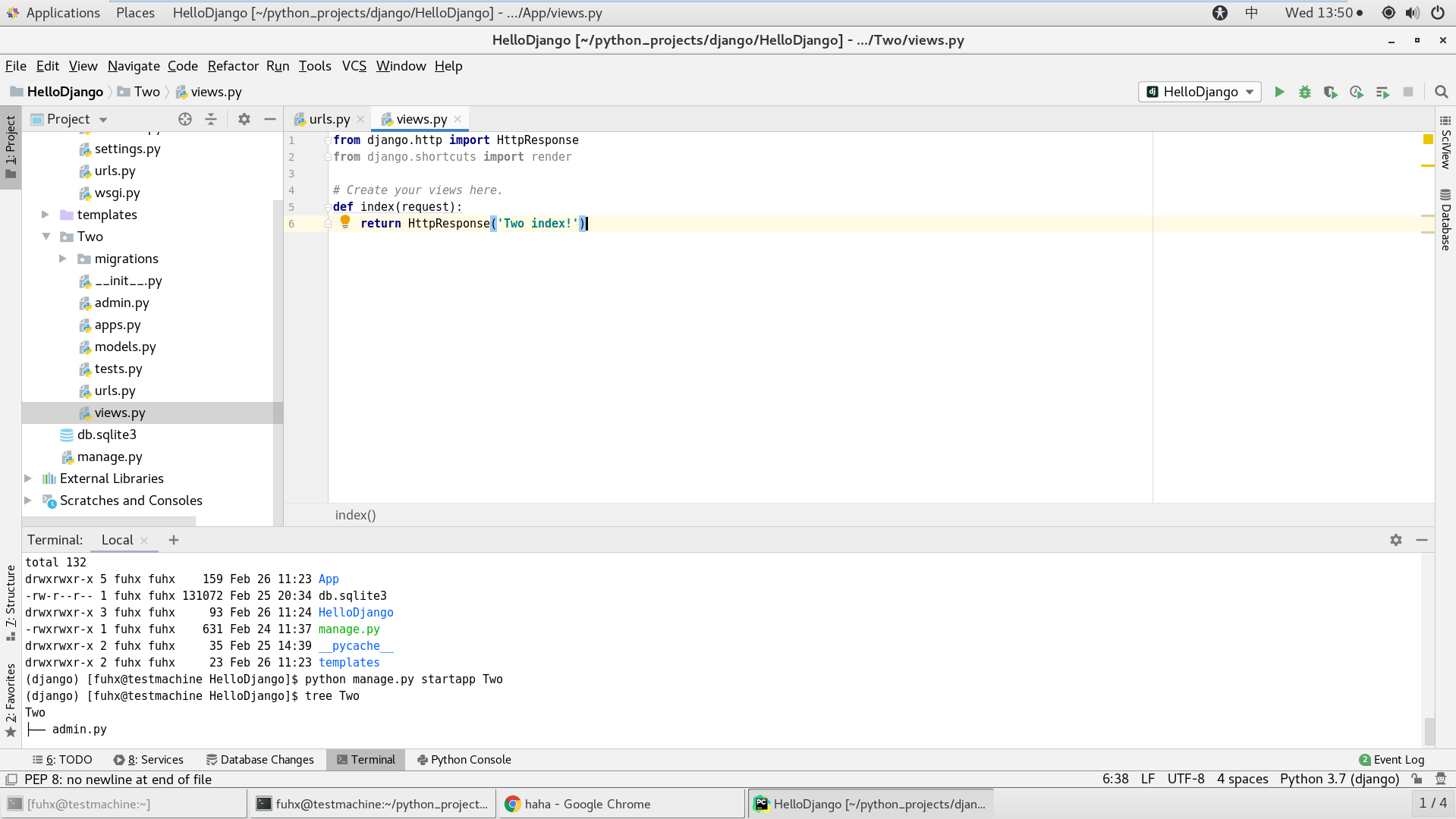Viewport: 1456px width, 819px height.
Task: Run the HelloDjango configuration
Action: click(1279, 92)
